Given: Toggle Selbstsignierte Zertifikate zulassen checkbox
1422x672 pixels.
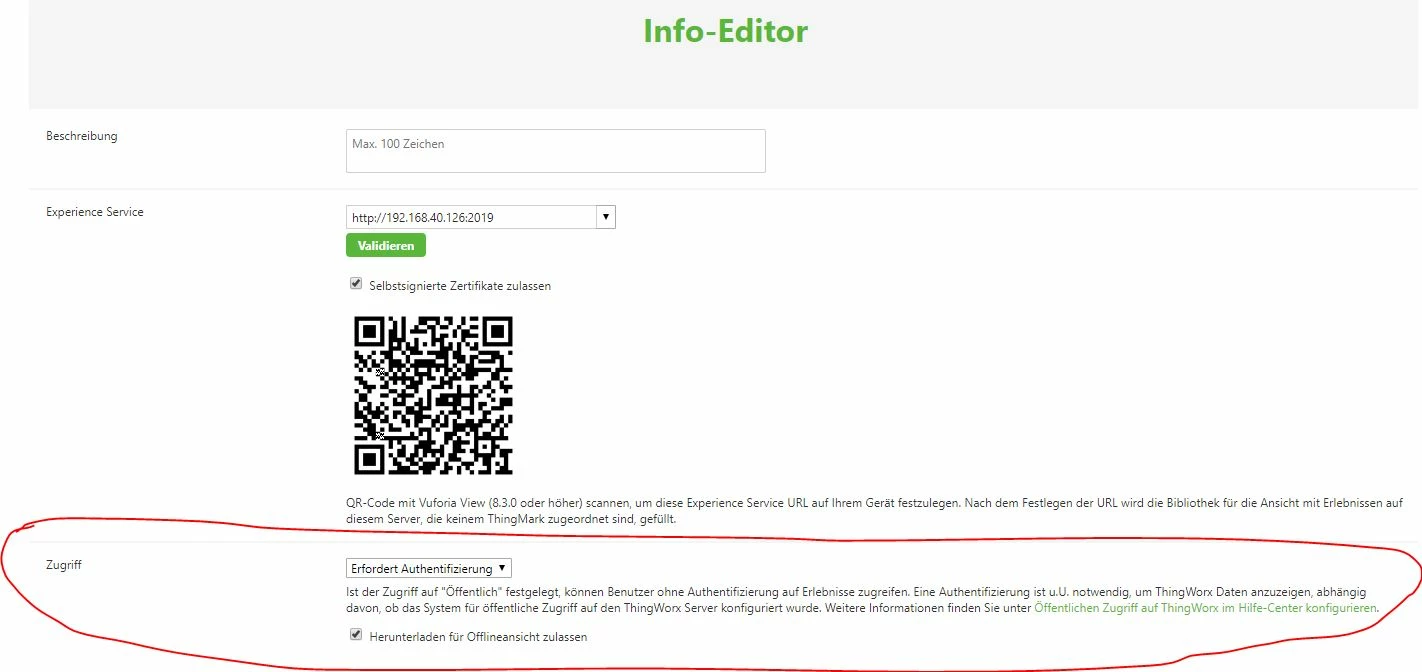Looking at the screenshot, I should click(355, 284).
